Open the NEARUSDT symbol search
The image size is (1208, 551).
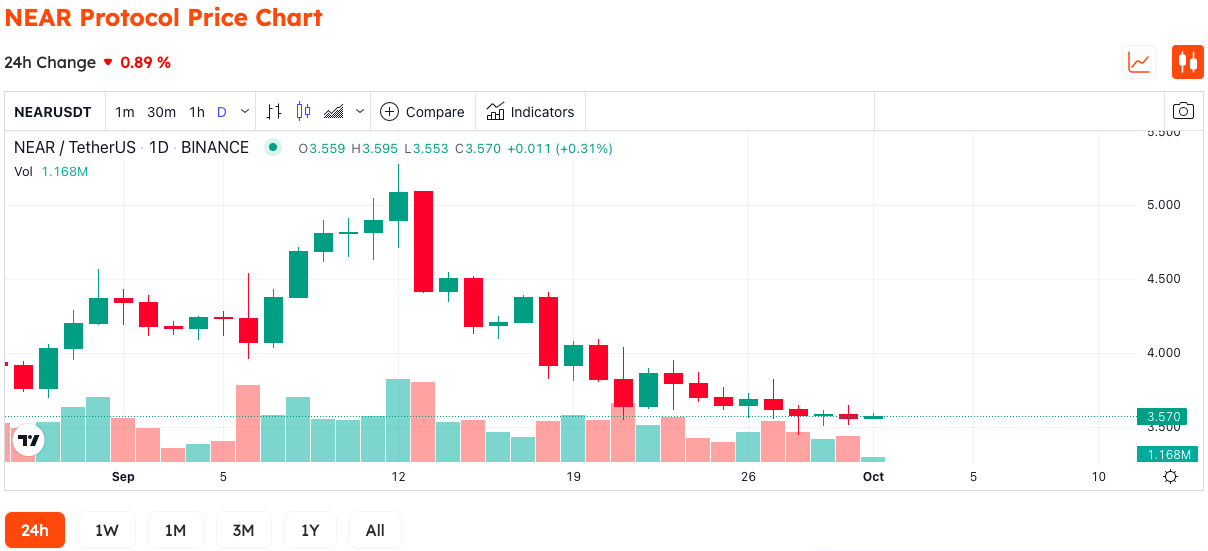(53, 112)
